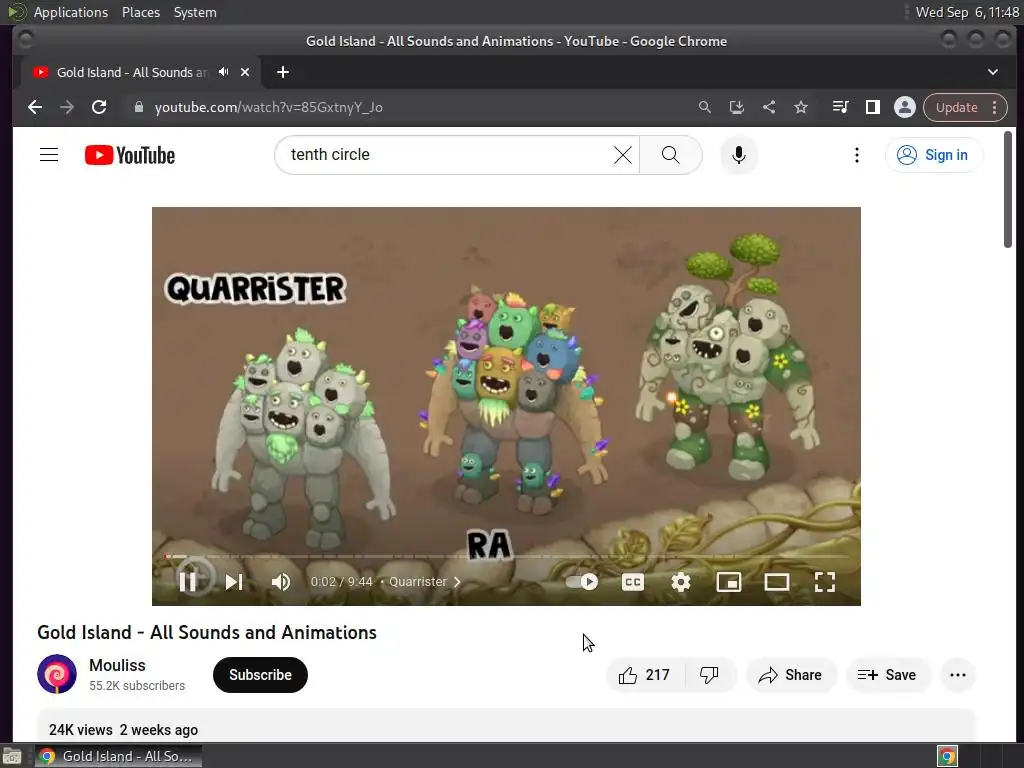
Task: Close the Gold Island tab
Action: coord(245,72)
